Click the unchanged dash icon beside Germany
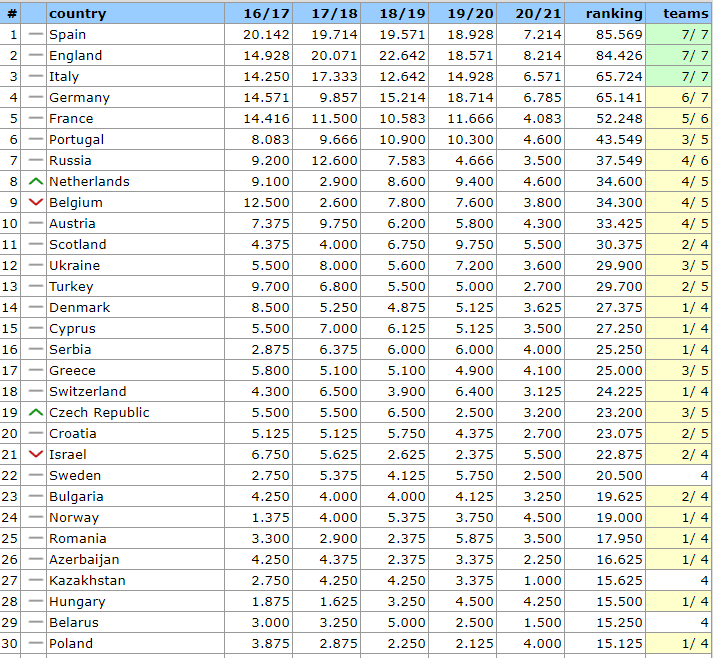This screenshot has width=713, height=658. pyautogui.click(x=36, y=98)
